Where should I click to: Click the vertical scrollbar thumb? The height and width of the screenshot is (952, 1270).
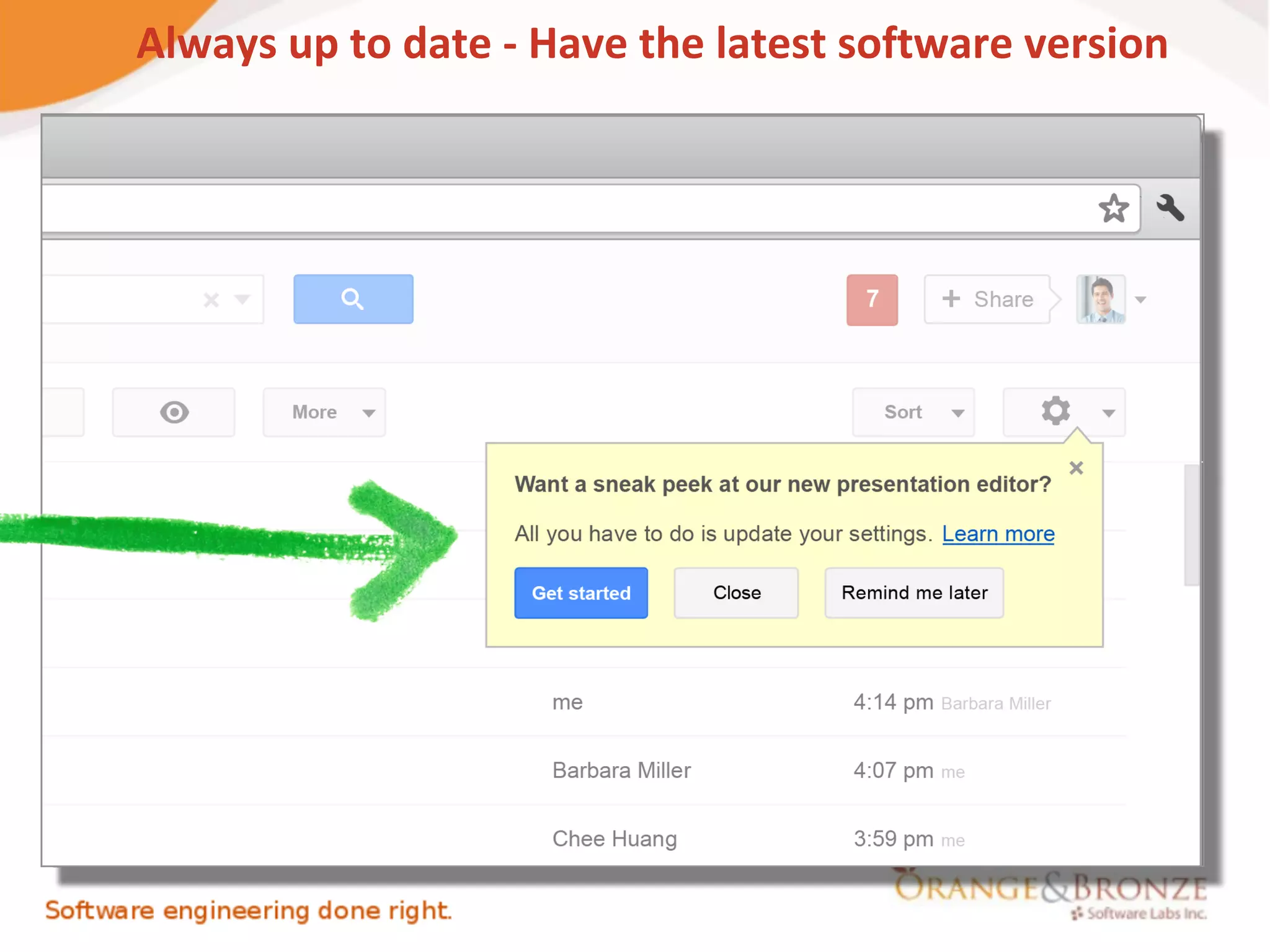pos(1191,524)
